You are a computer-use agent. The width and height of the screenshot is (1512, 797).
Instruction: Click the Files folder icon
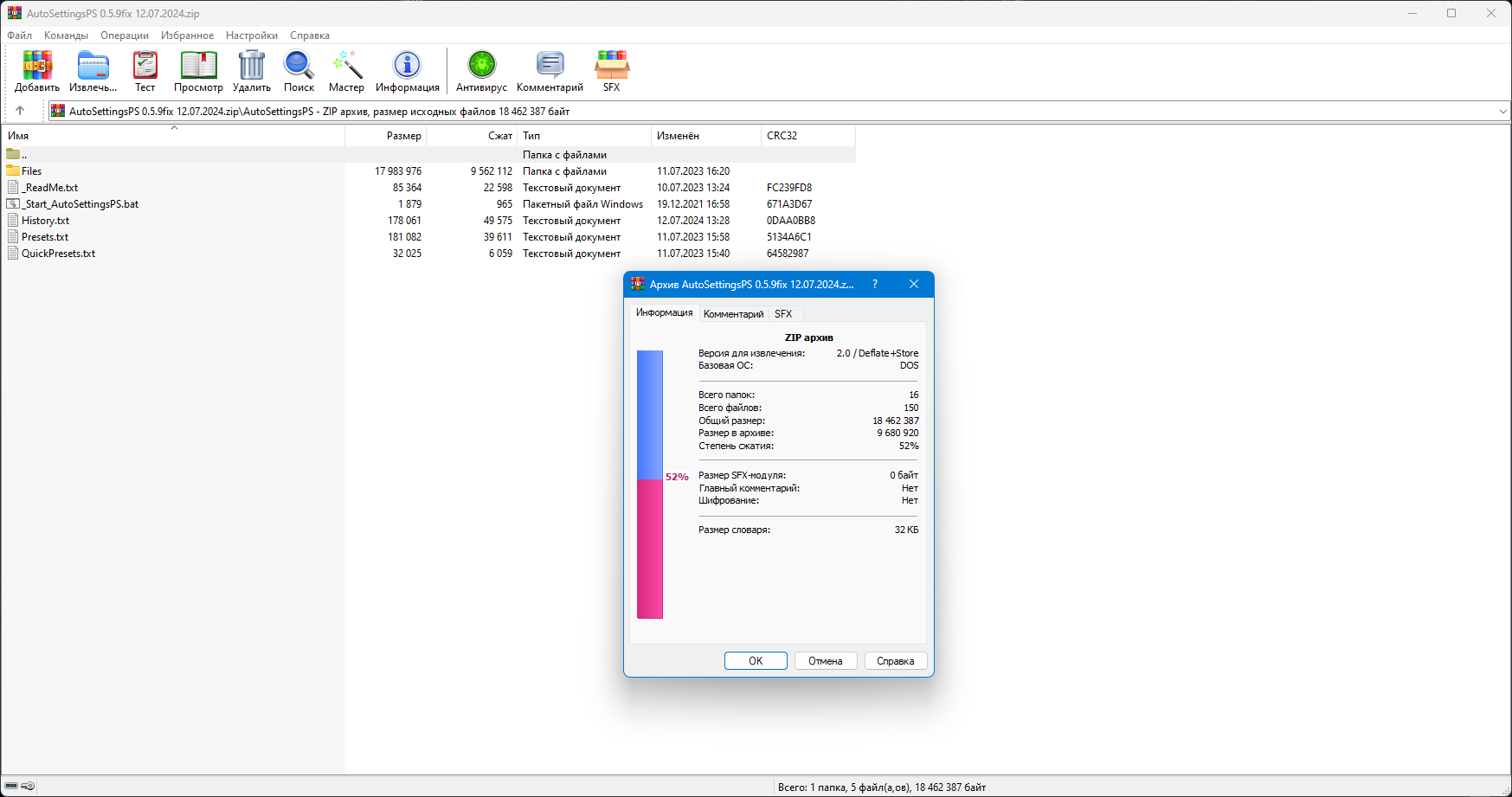[13, 171]
